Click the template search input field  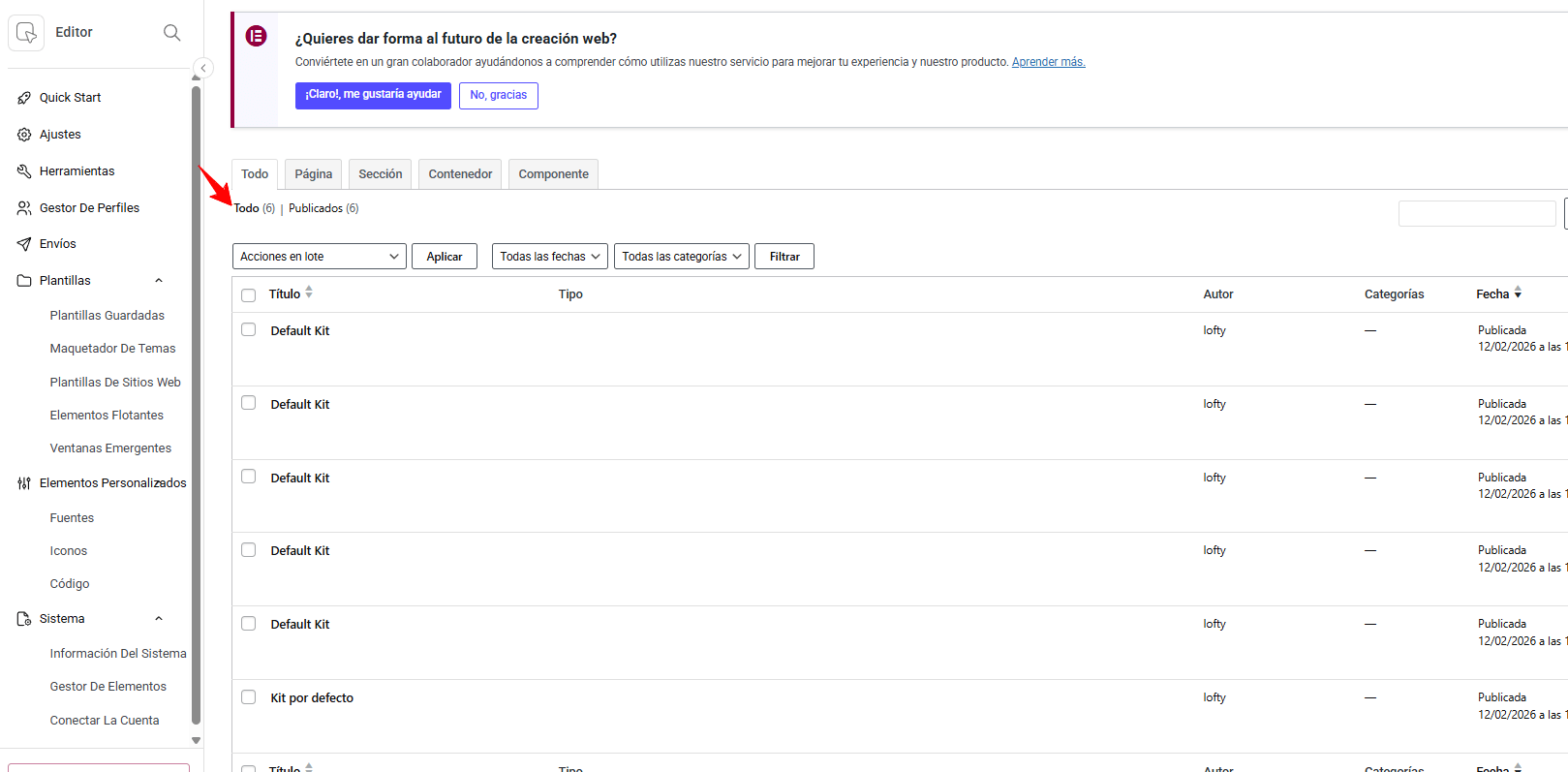[1476, 214]
